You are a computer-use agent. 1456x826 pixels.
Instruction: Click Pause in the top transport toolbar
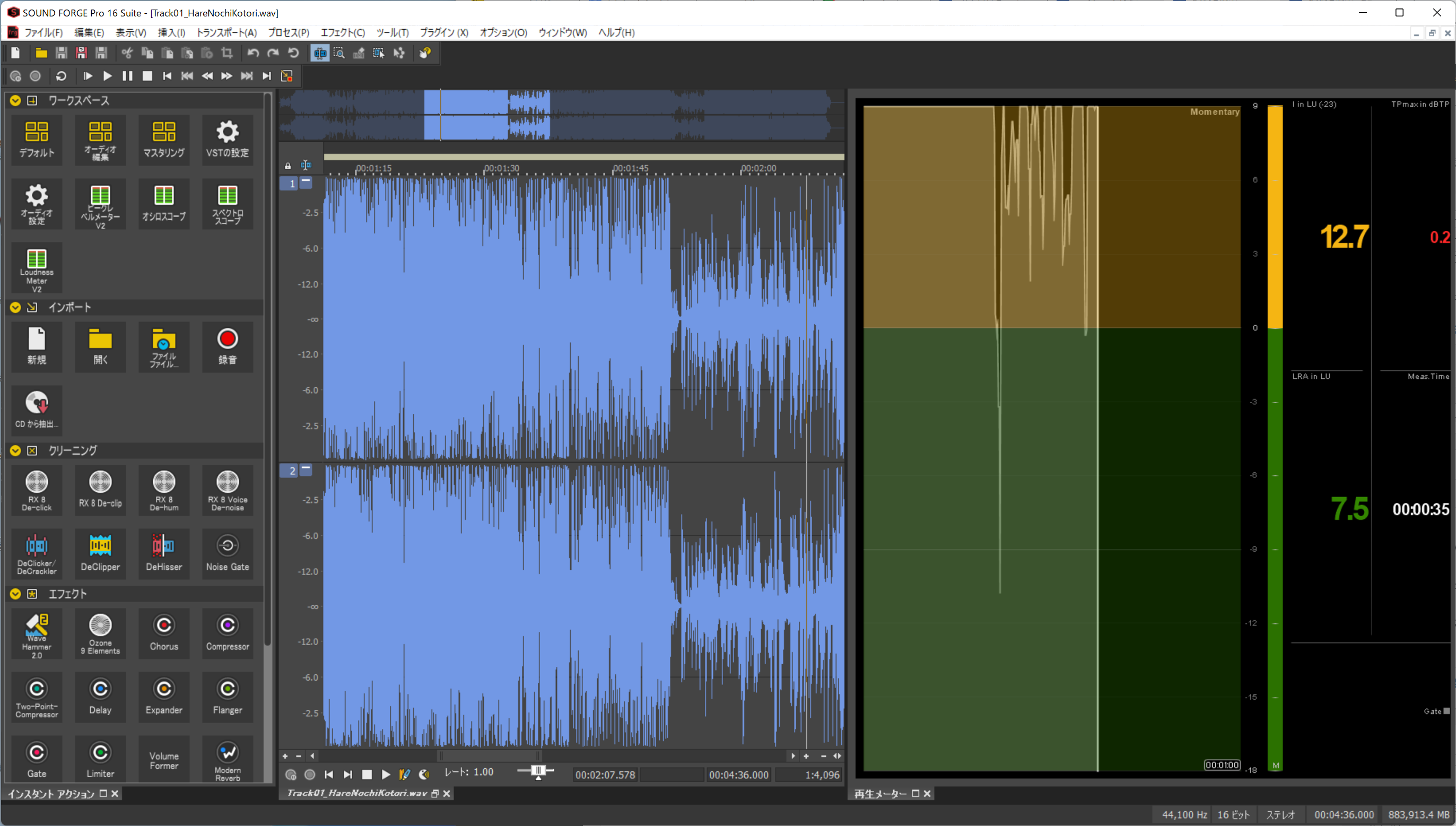coord(127,76)
